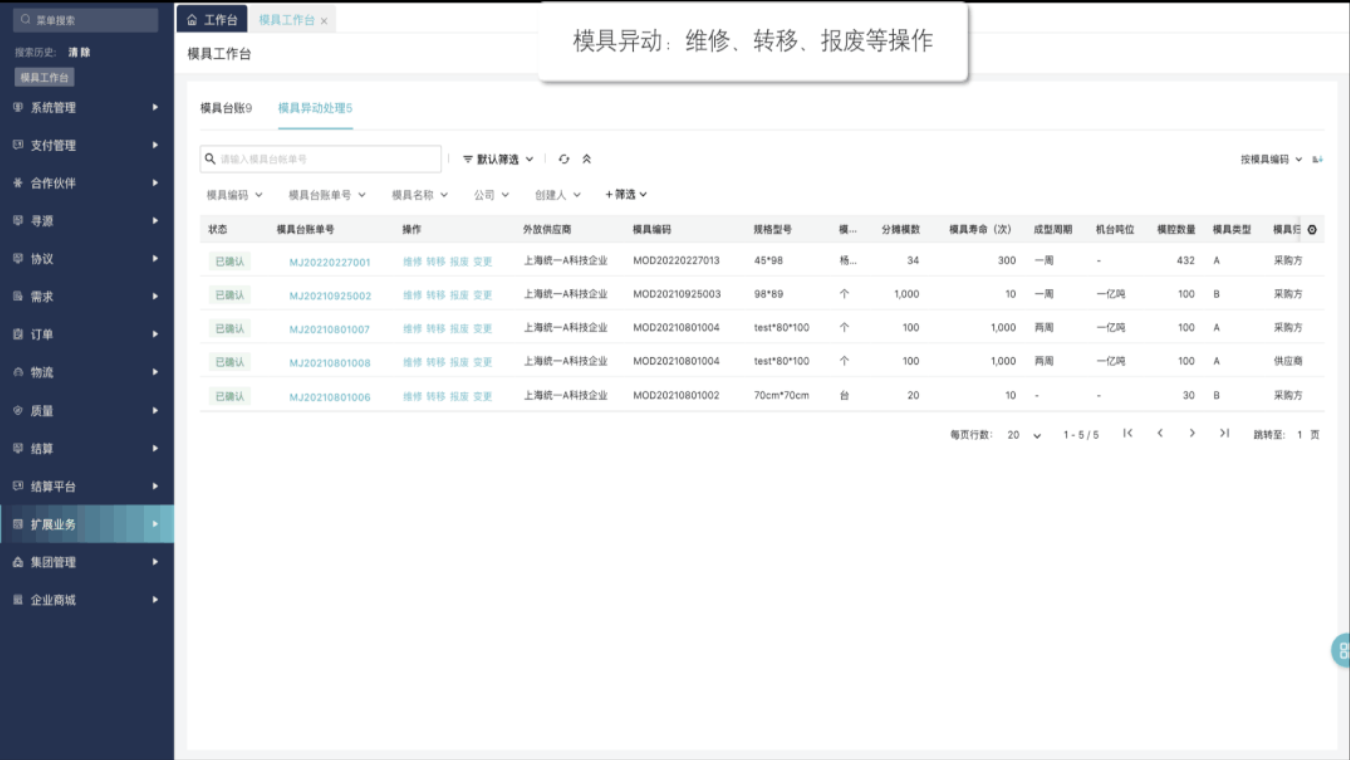Viewport: 1350px width, 760px height.
Task: Click 报废 for row MJ20210801008
Action: (x=459, y=362)
